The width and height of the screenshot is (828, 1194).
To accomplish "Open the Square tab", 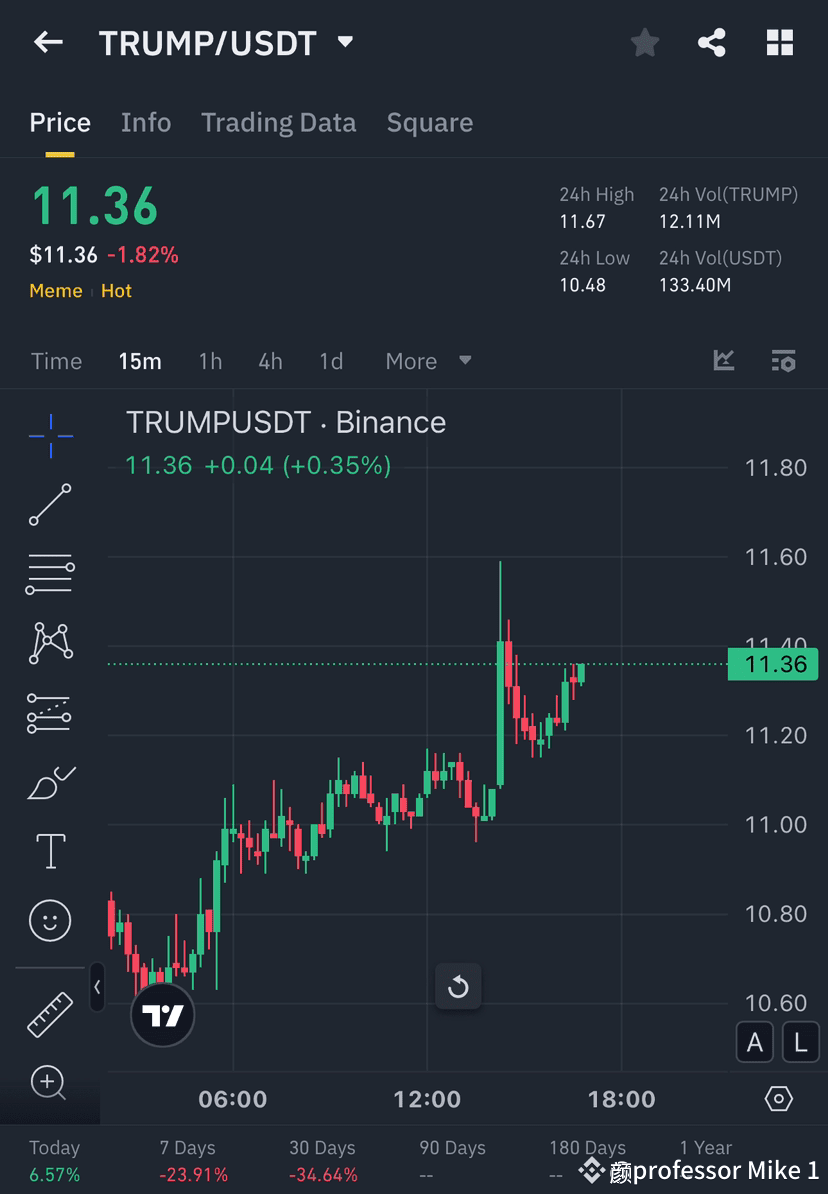I will tap(429, 122).
